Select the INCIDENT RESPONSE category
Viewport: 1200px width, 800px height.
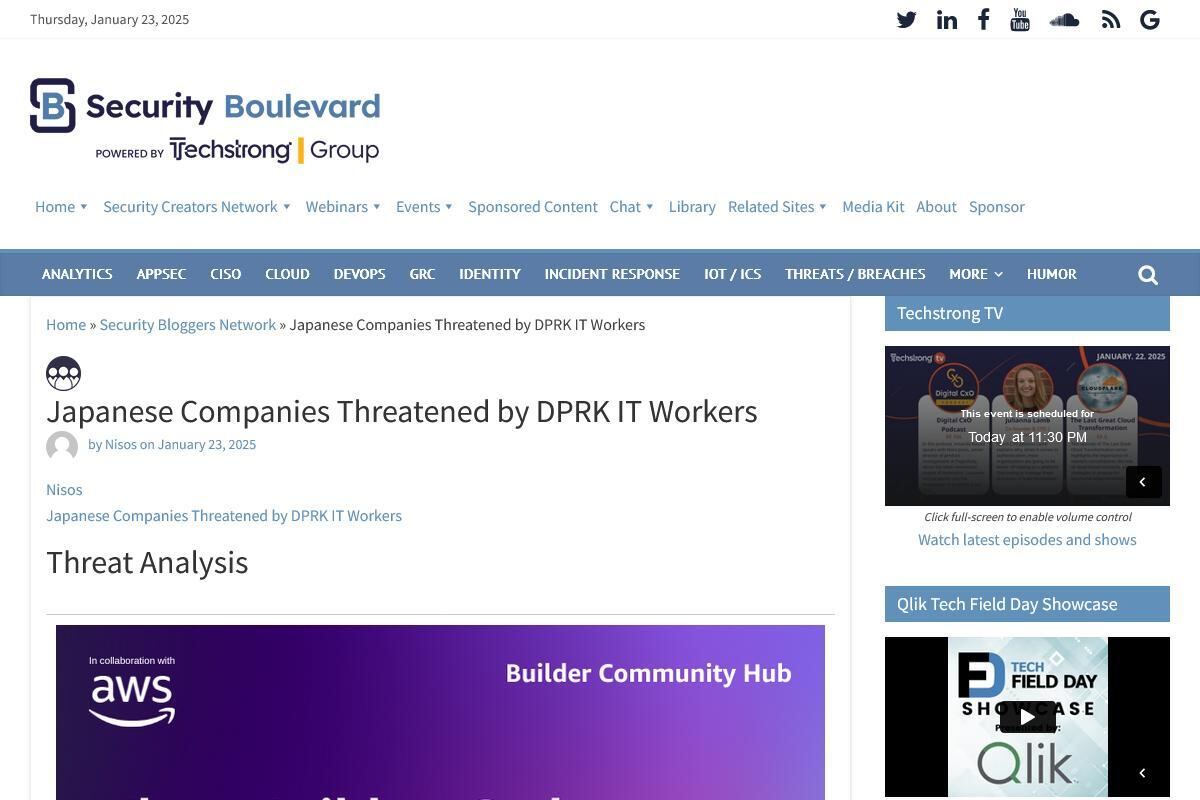click(612, 274)
